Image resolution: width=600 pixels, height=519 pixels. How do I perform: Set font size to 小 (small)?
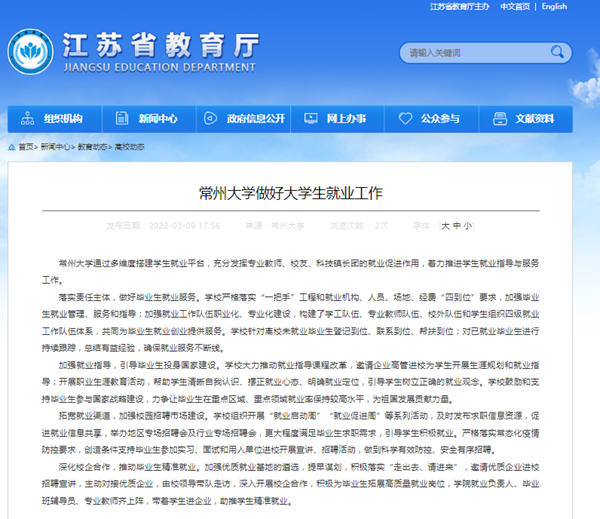(x=469, y=226)
